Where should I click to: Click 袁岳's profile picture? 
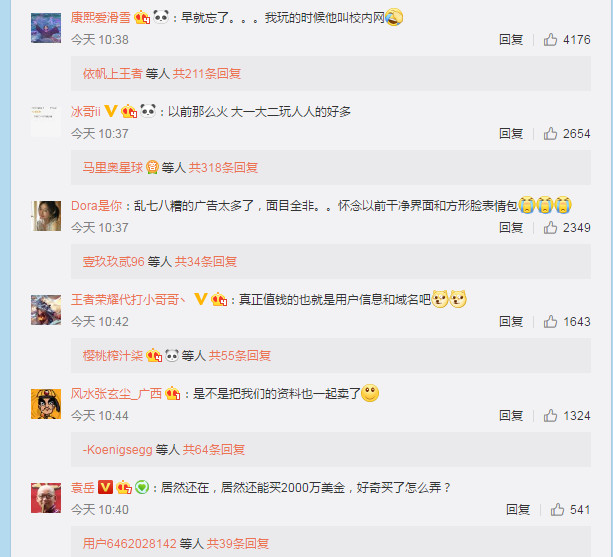click(x=46, y=498)
